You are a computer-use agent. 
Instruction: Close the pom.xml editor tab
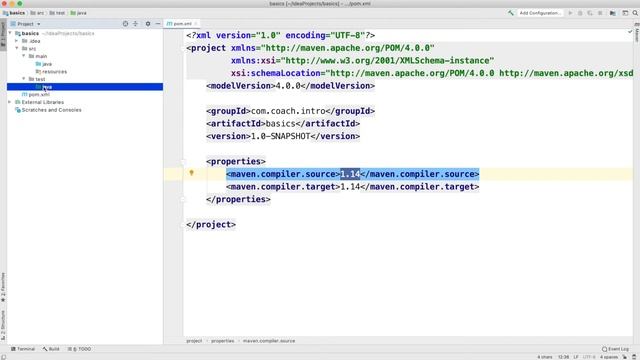click(x=196, y=24)
